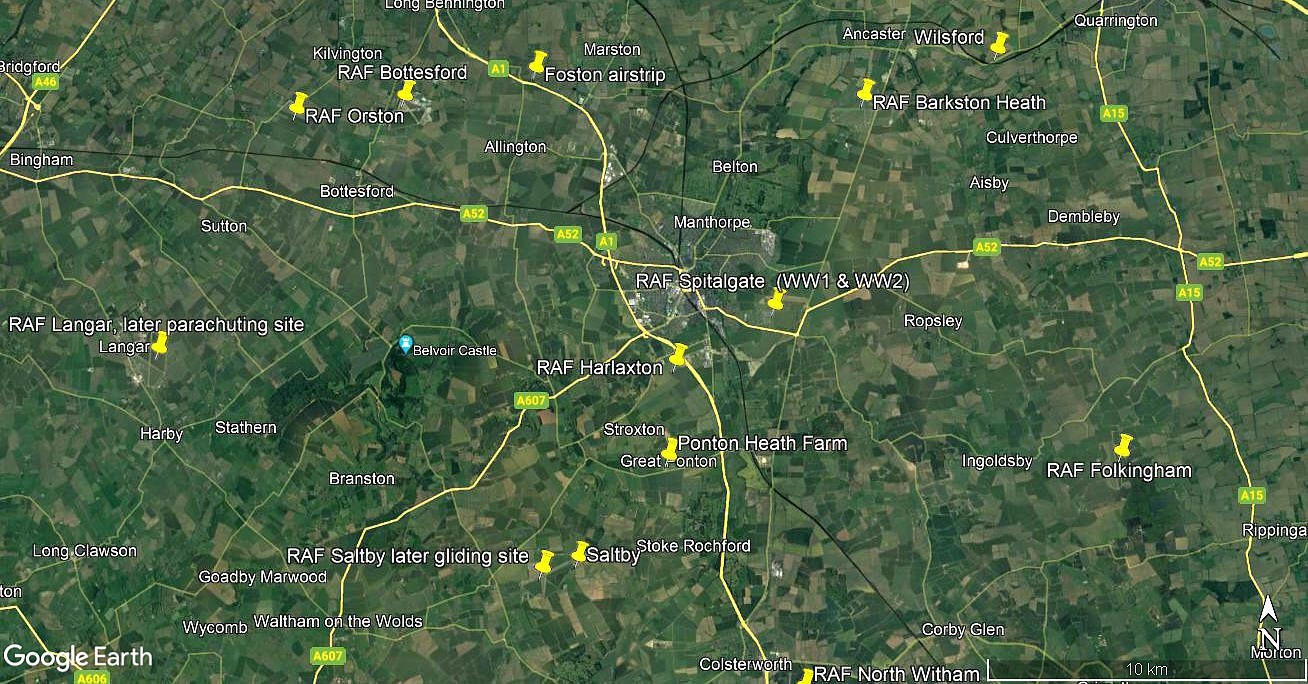
Task: Click the A1 road shield near Foston
Action: click(499, 69)
